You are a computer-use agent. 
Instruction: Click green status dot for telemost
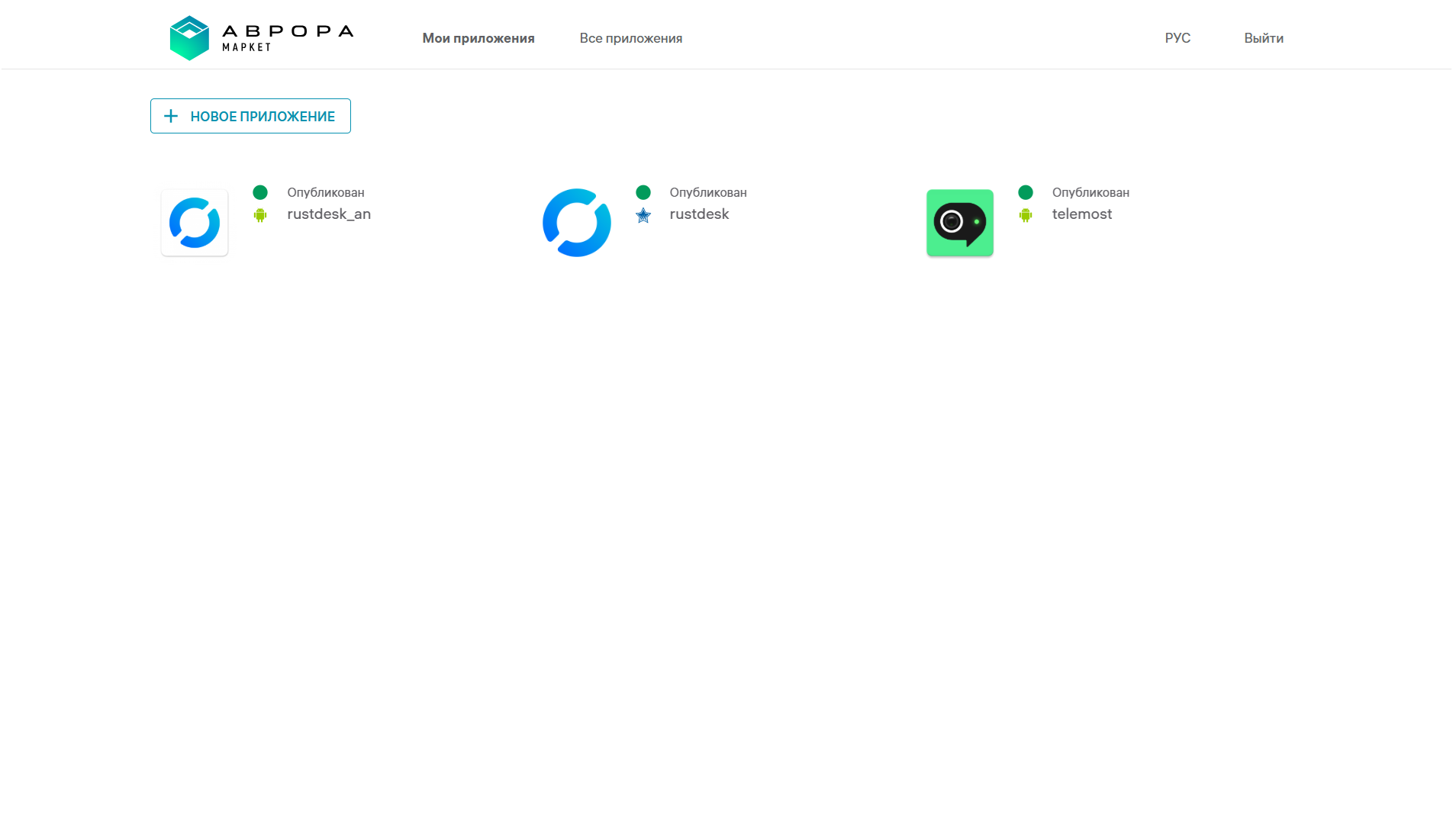[x=1026, y=192]
